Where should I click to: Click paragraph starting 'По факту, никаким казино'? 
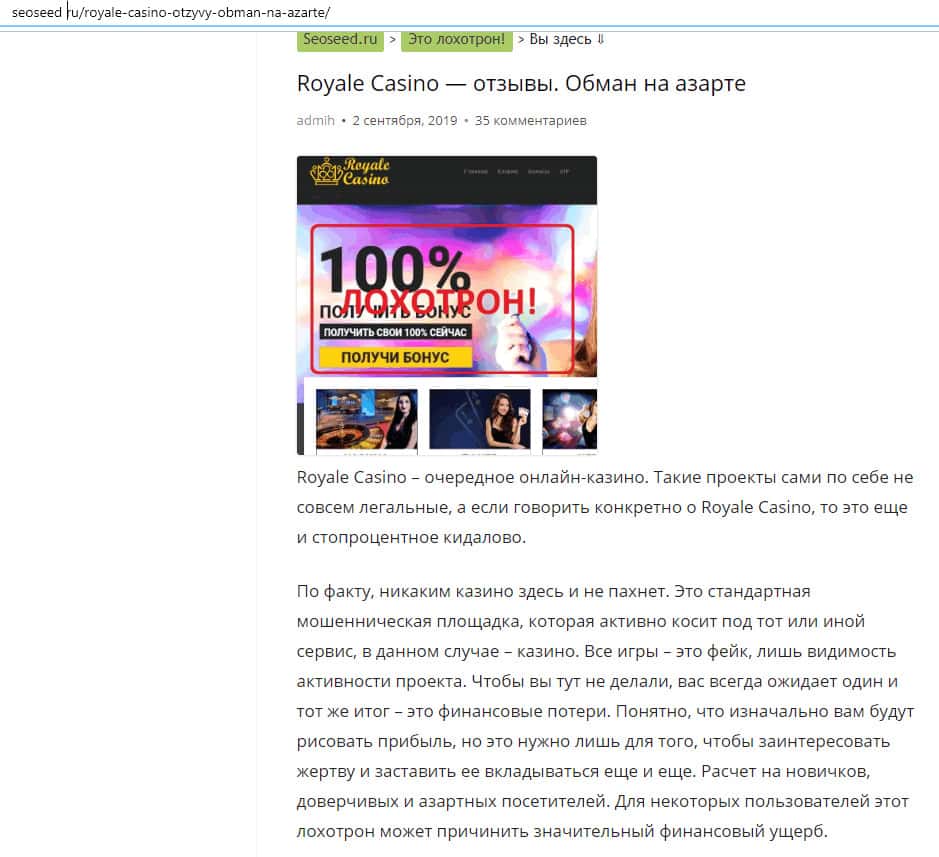(605, 711)
